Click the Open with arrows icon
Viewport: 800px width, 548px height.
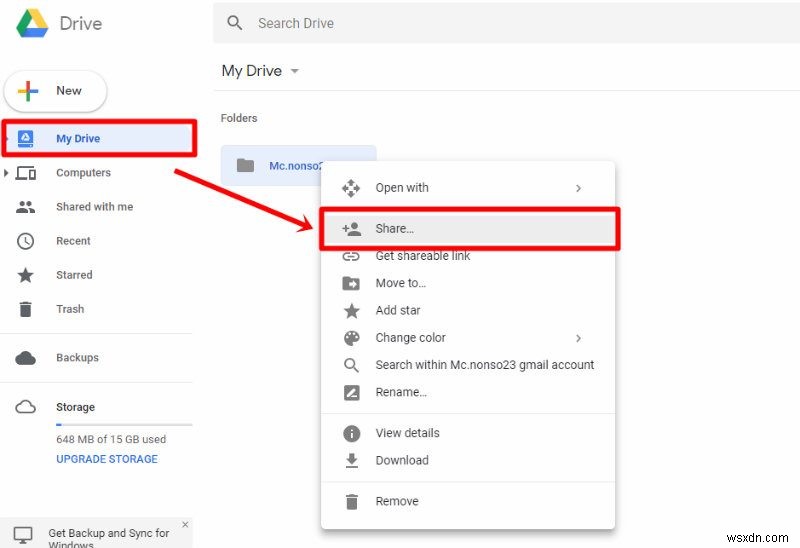pos(351,188)
